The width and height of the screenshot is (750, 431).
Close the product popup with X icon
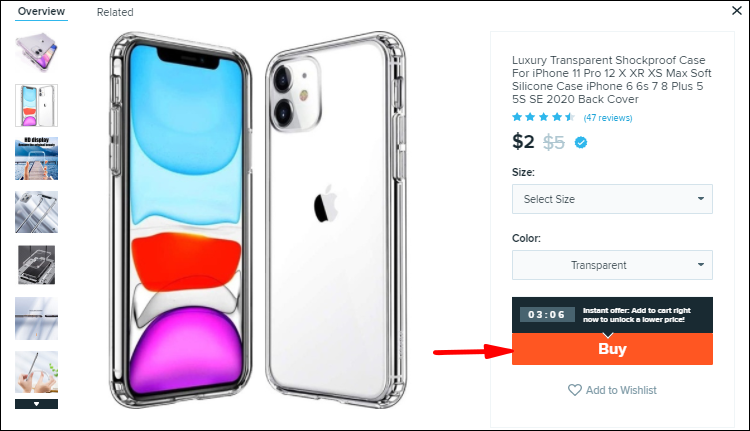(x=735, y=12)
